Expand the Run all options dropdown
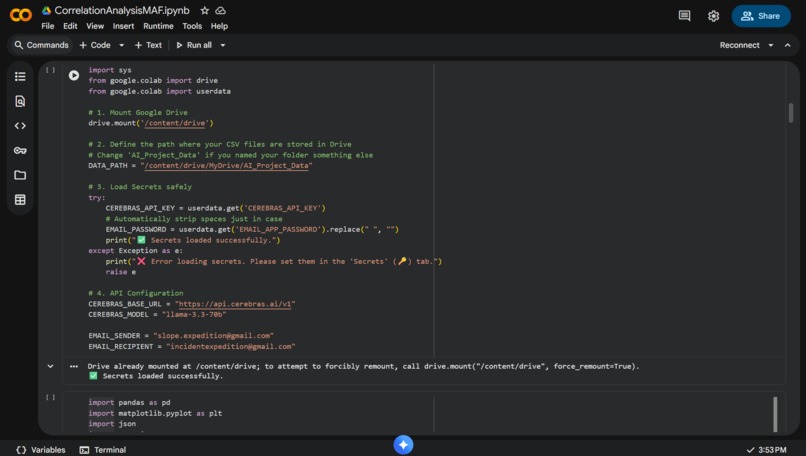 click(x=223, y=45)
